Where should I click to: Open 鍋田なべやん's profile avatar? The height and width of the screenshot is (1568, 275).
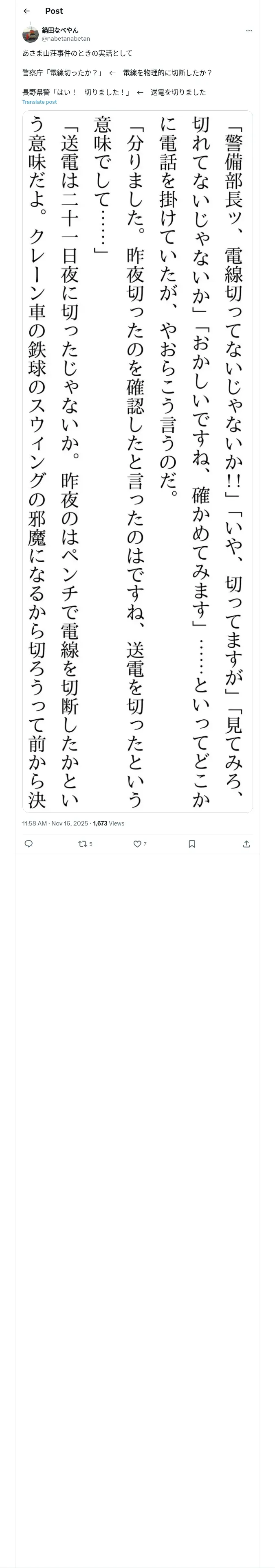(x=31, y=34)
